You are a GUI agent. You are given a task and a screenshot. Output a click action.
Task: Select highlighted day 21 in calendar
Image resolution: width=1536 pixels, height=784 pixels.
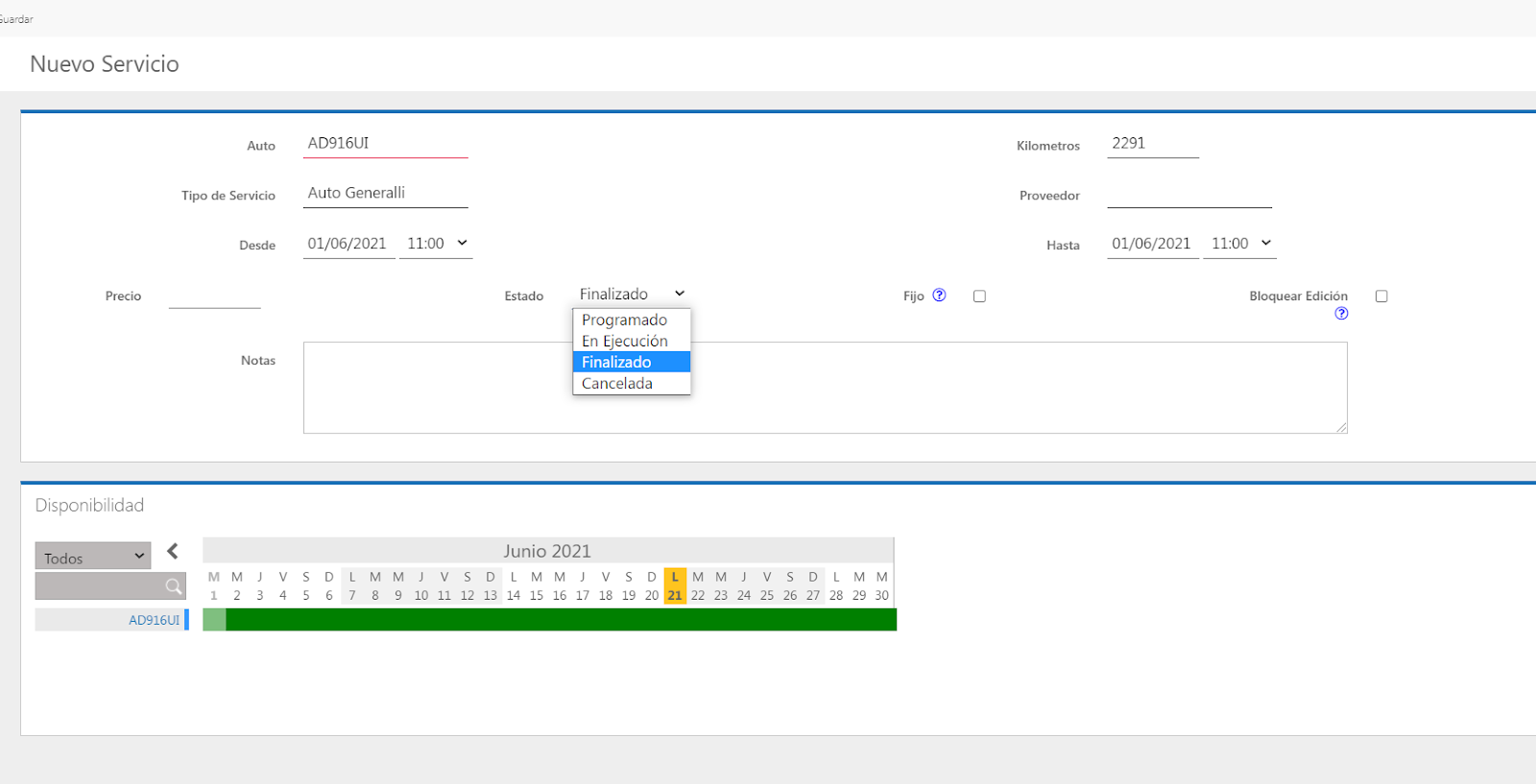(x=675, y=595)
